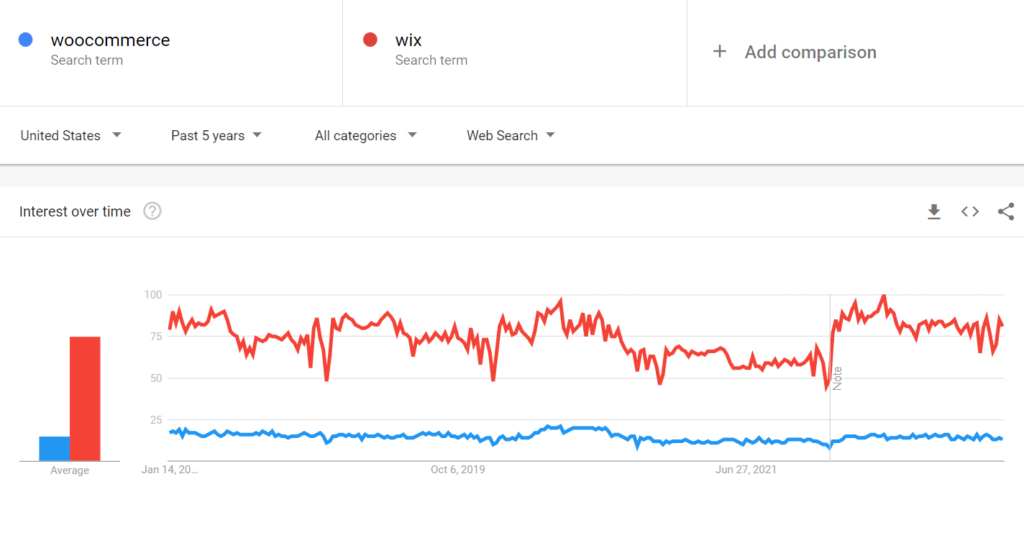Click the Note marker on the chart
The image size is (1024, 538).
pyautogui.click(x=837, y=379)
